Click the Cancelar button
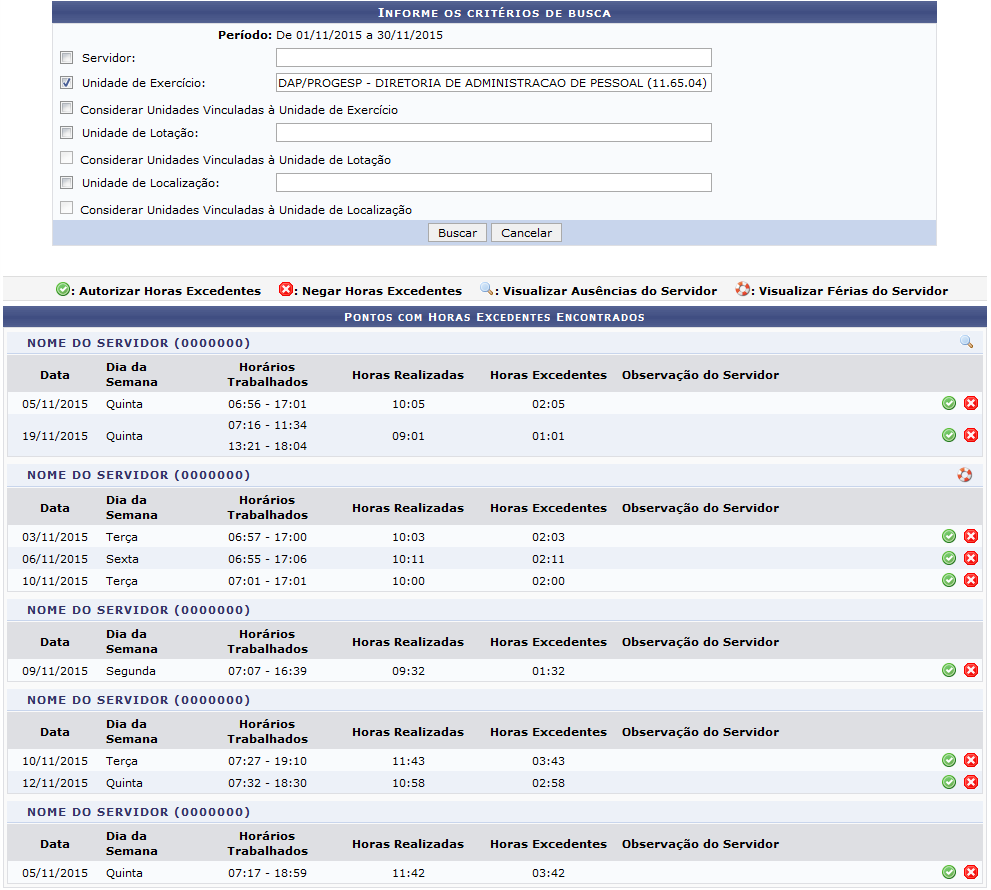Viewport: 991px width, 890px height. pyautogui.click(x=526, y=233)
